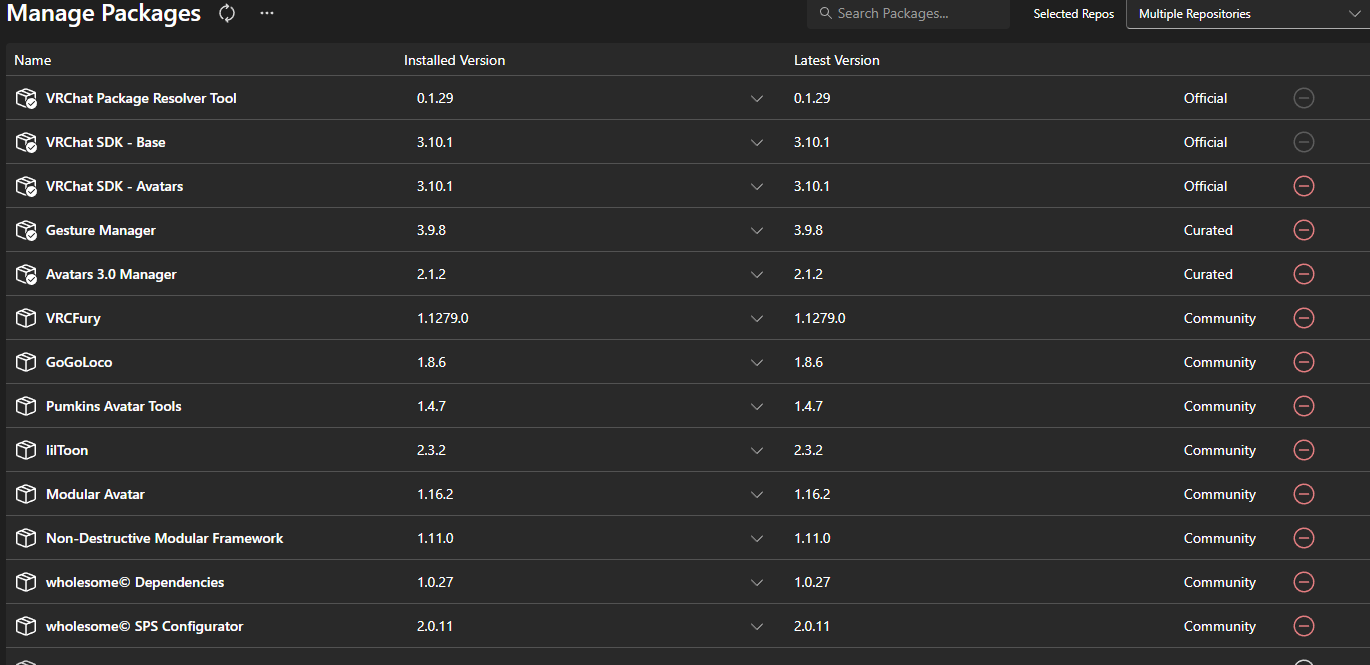Click the Community label in the VRCFury row
This screenshot has height=665, width=1370.
pyautogui.click(x=1220, y=318)
